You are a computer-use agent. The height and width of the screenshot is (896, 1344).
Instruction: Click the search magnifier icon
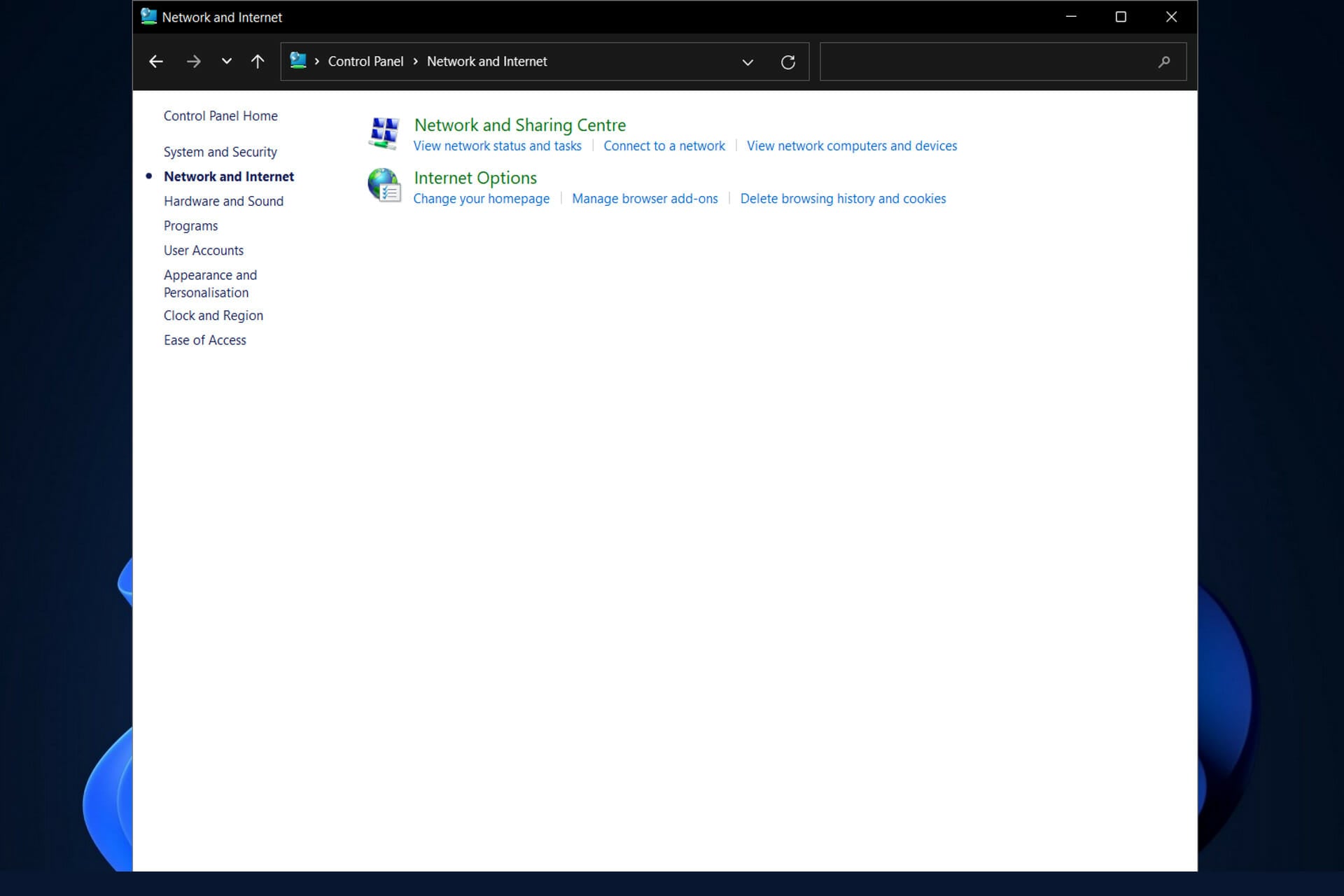point(1164,62)
